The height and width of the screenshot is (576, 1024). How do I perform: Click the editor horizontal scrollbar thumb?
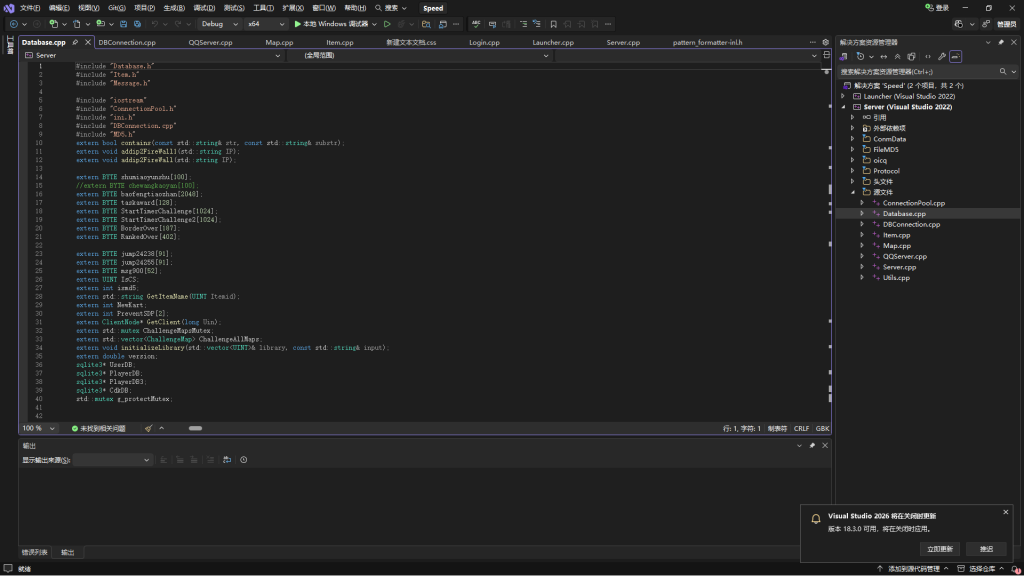click(195, 428)
